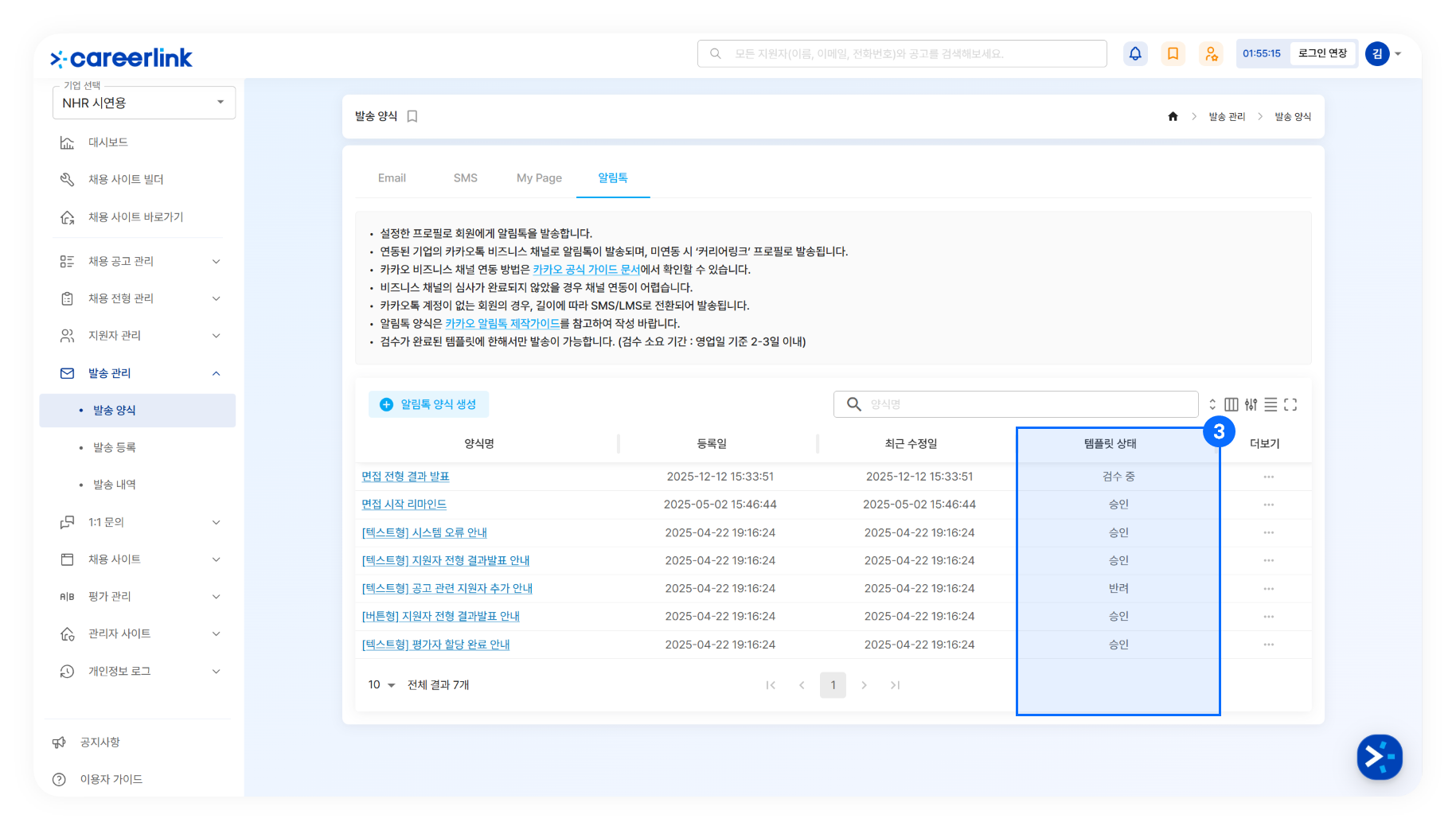The height and width of the screenshot is (830, 1456).
Task: Open more options for 평가자 할당 완료 안내
Action: click(1268, 645)
